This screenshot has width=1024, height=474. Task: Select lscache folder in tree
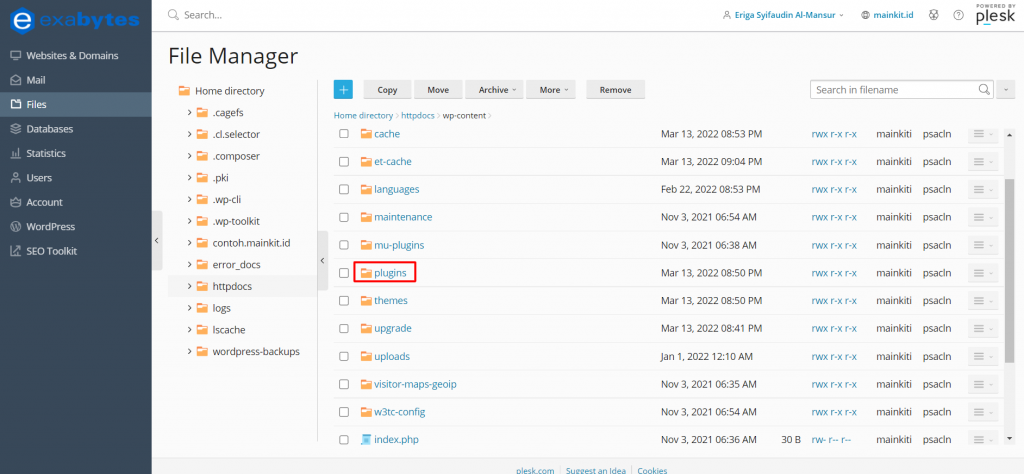coord(229,330)
